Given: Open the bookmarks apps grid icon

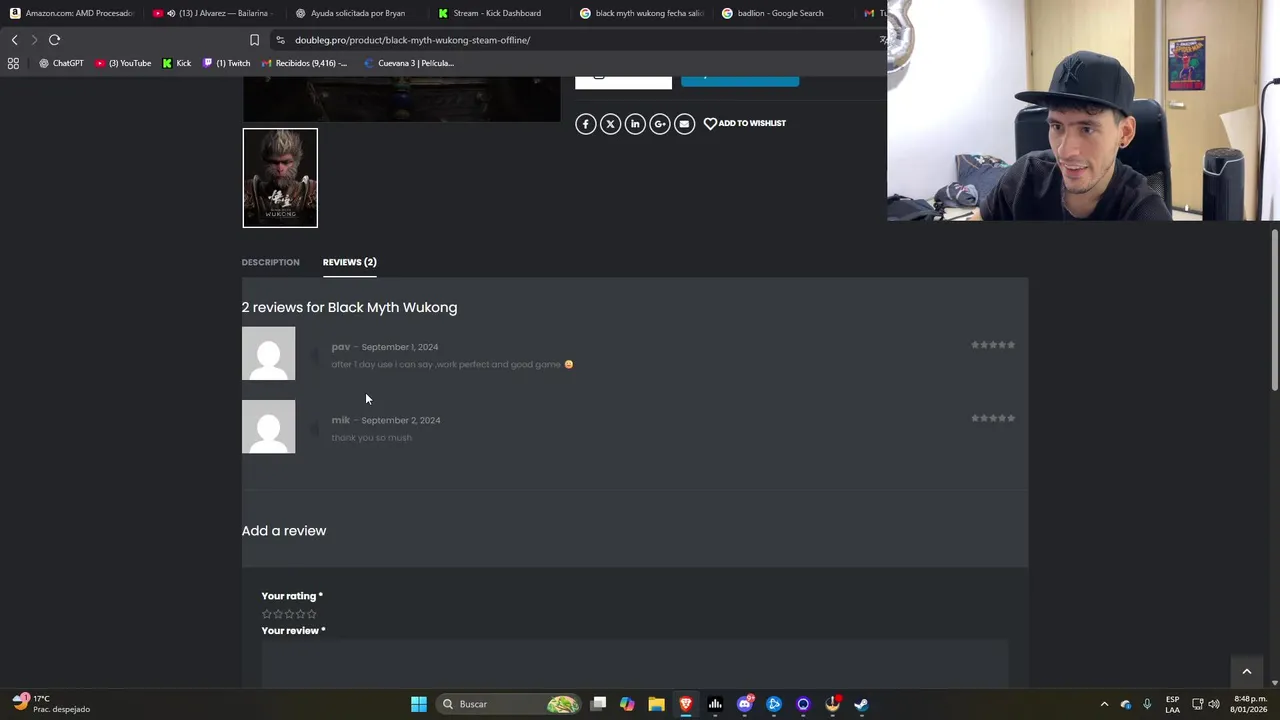Looking at the screenshot, I should point(13,63).
